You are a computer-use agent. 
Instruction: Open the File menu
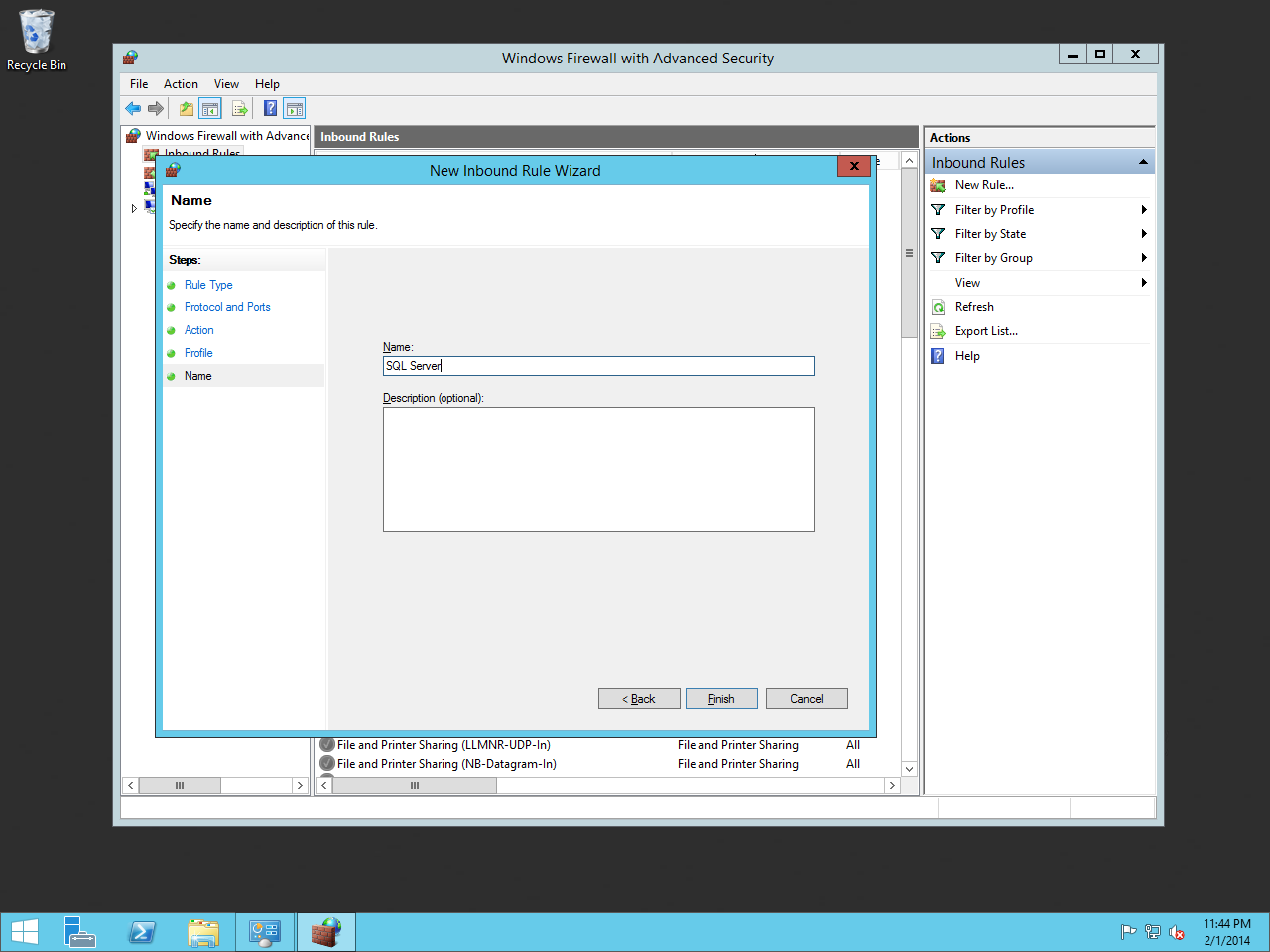pos(139,84)
